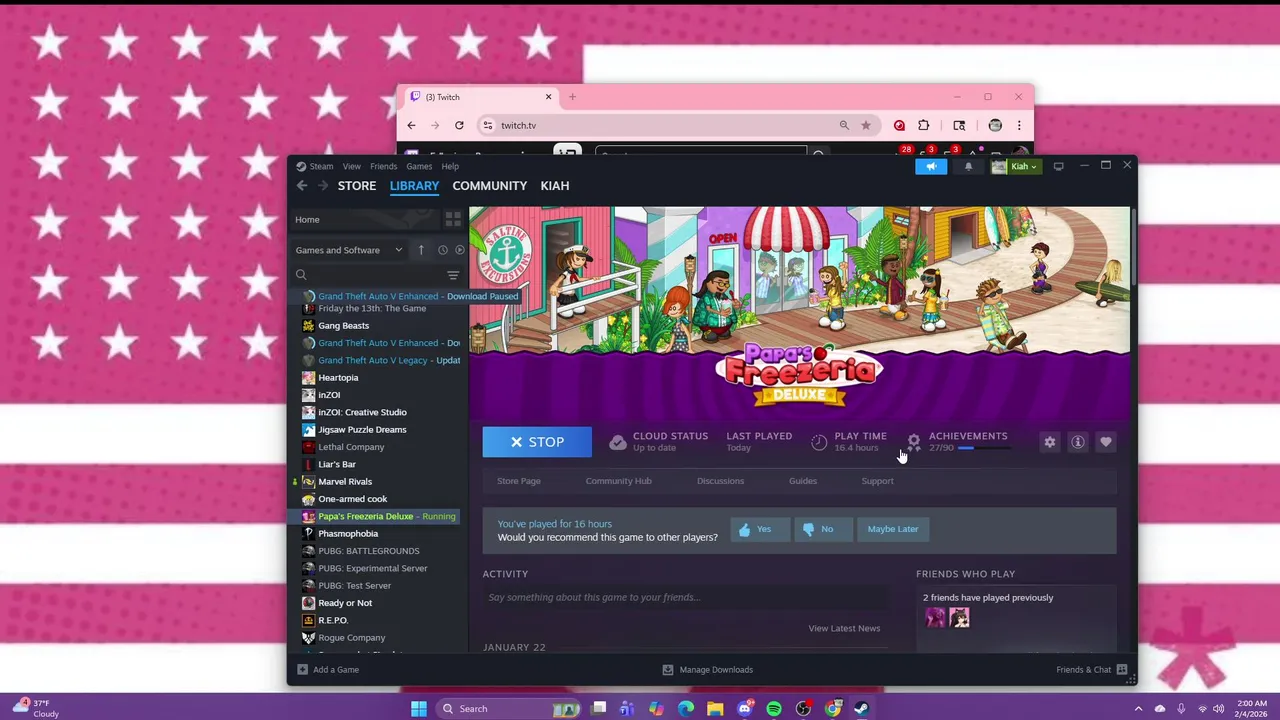Open the Help menu
Viewport: 1280px width, 720px height.
450,166
